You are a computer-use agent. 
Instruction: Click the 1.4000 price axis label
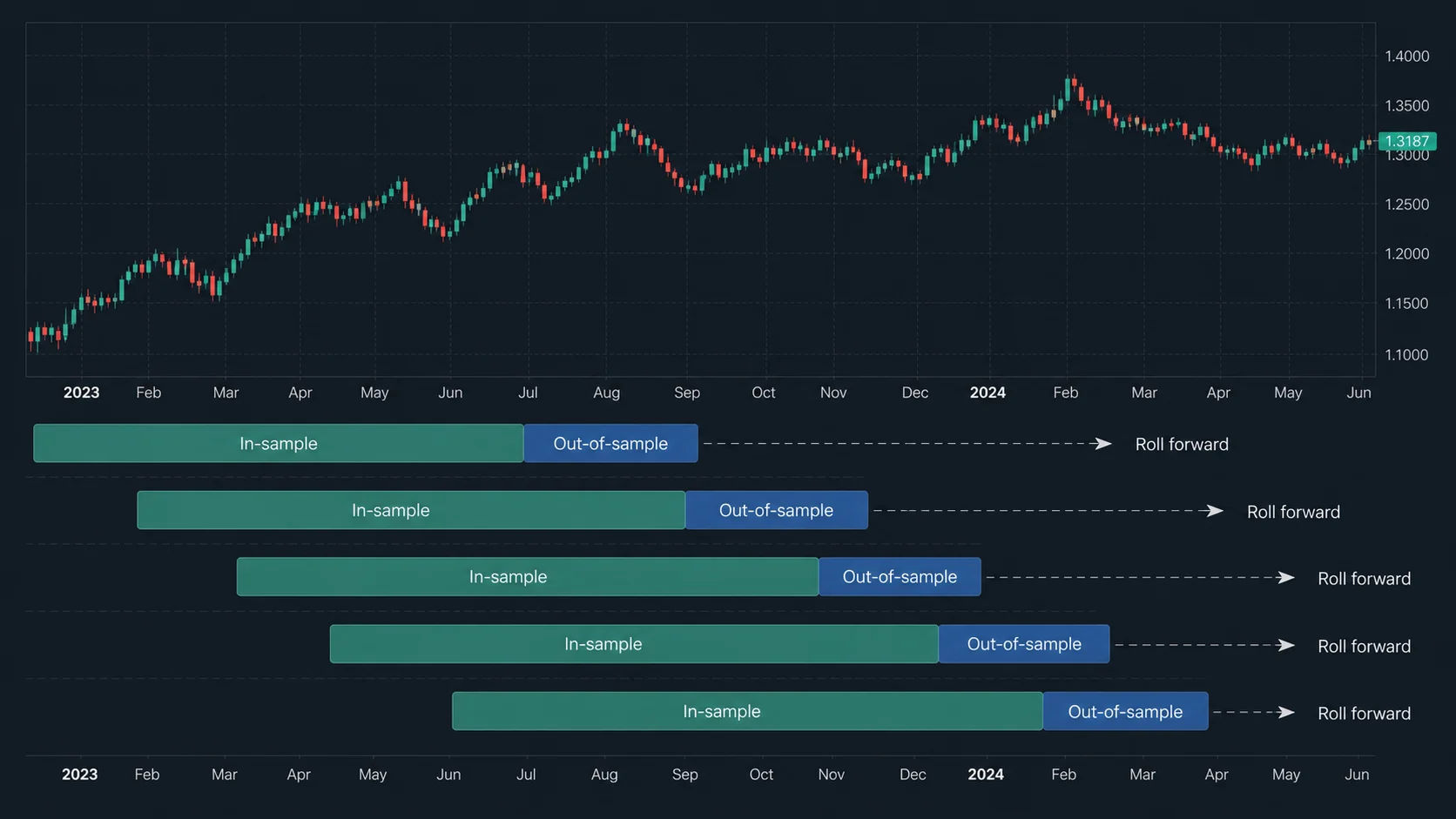tap(1407, 56)
